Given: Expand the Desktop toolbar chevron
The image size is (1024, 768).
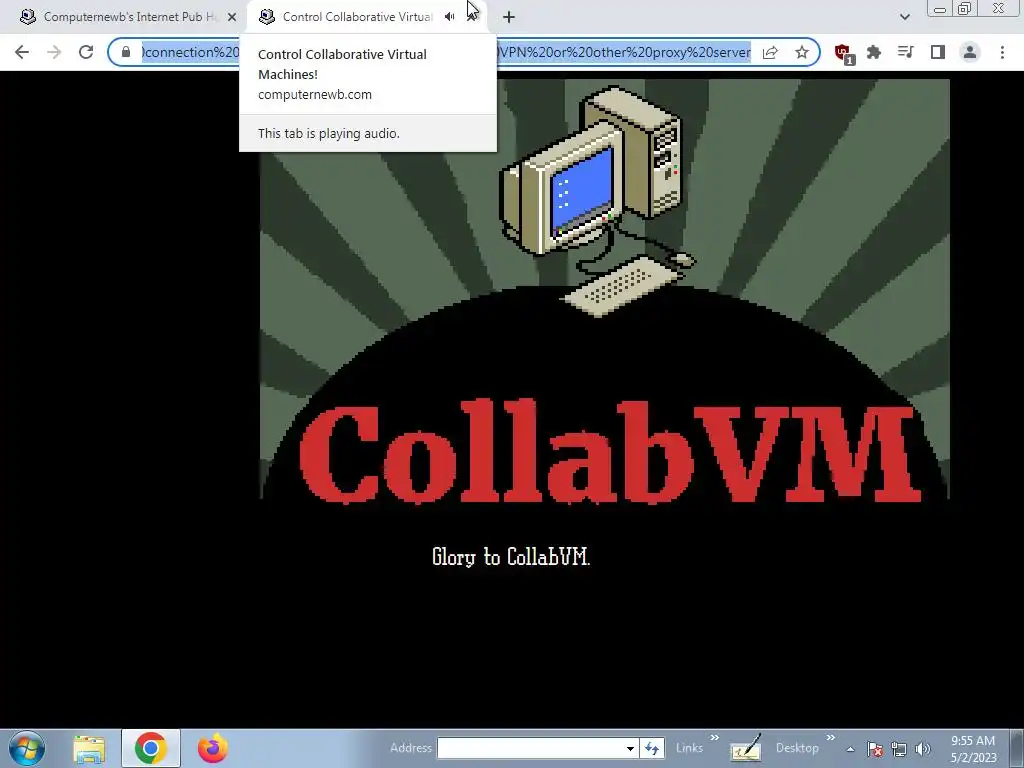Looking at the screenshot, I should (x=830, y=738).
